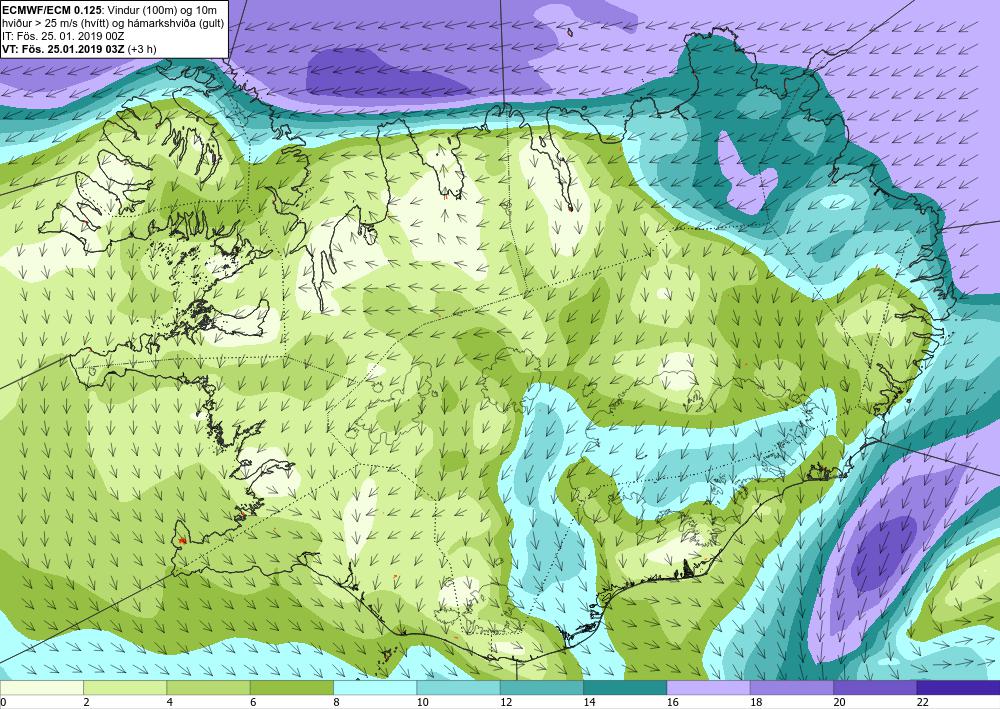
Task: Click the legend scale label '4'
Action: pyautogui.click(x=170, y=702)
